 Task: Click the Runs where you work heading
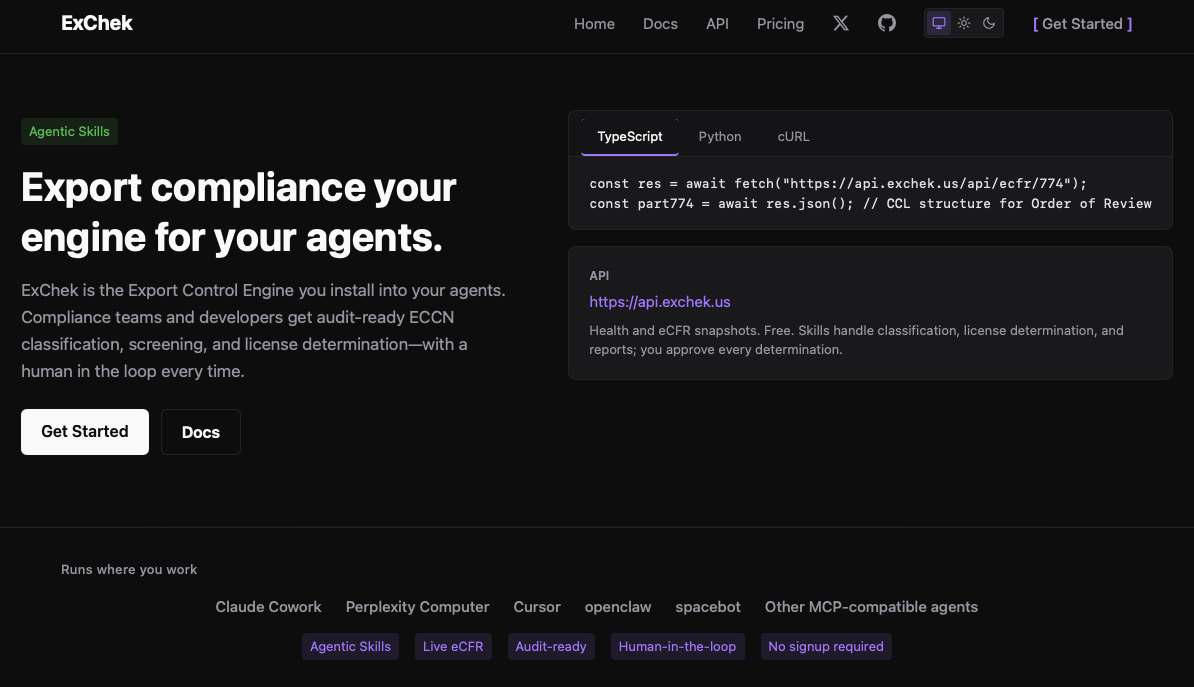pyautogui.click(x=129, y=570)
